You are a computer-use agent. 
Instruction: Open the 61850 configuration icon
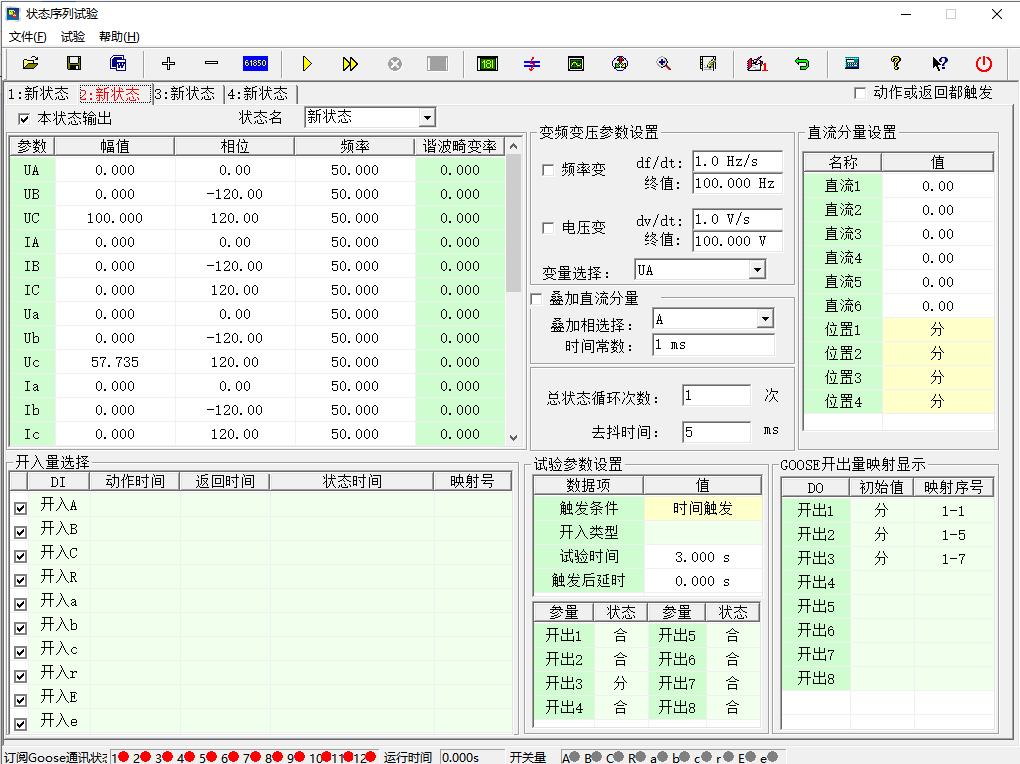[255, 63]
